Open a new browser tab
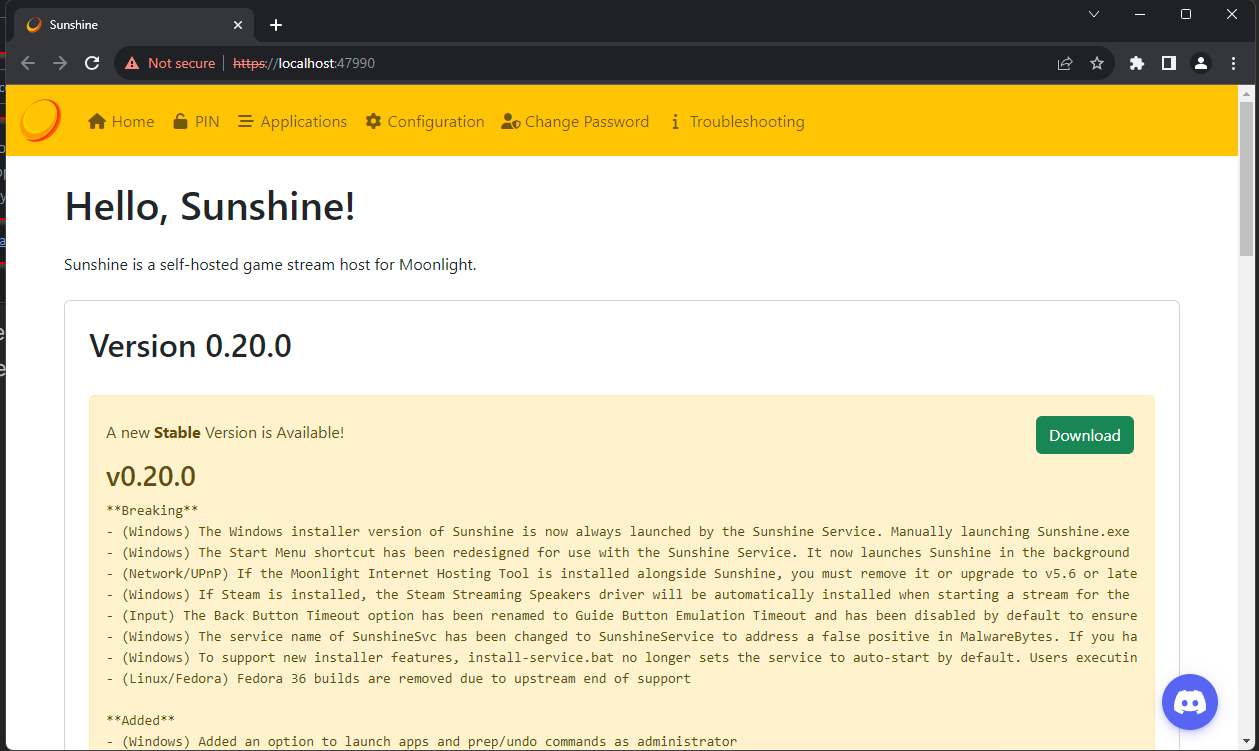This screenshot has width=1259, height=751. click(x=276, y=25)
